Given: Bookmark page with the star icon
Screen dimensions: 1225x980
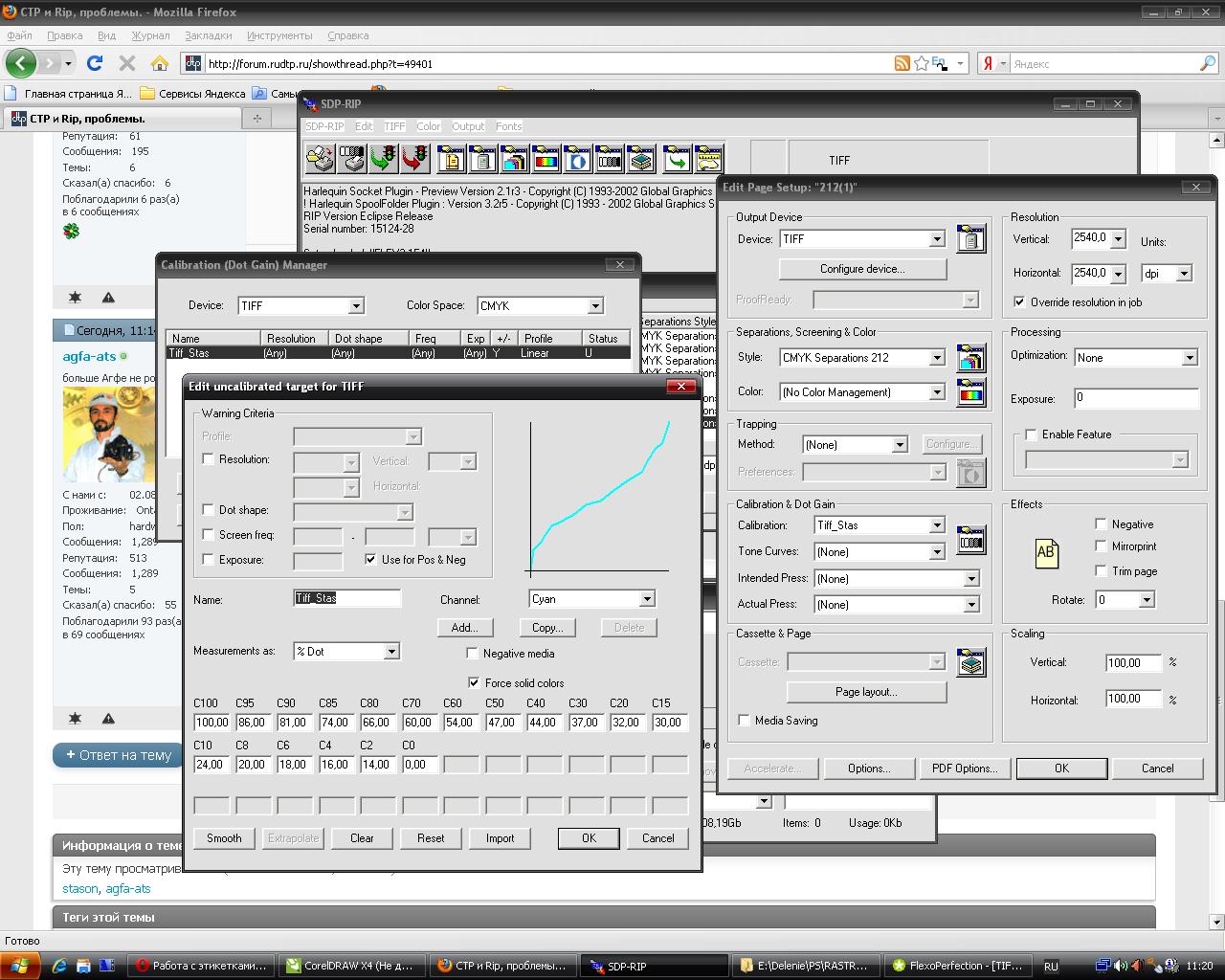Looking at the screenshot, I should [x=921, y=63].
